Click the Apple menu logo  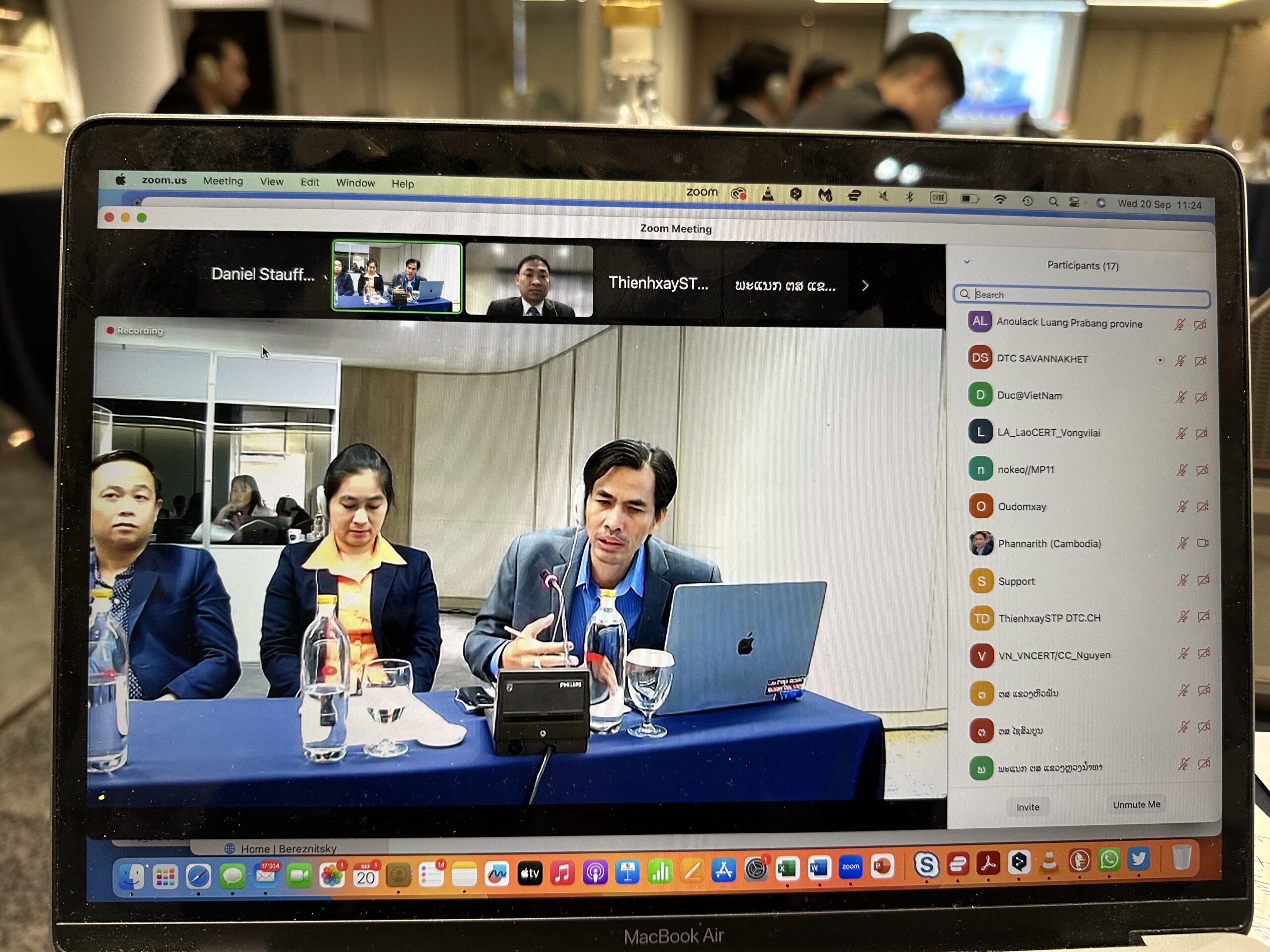tap(120, 179)
